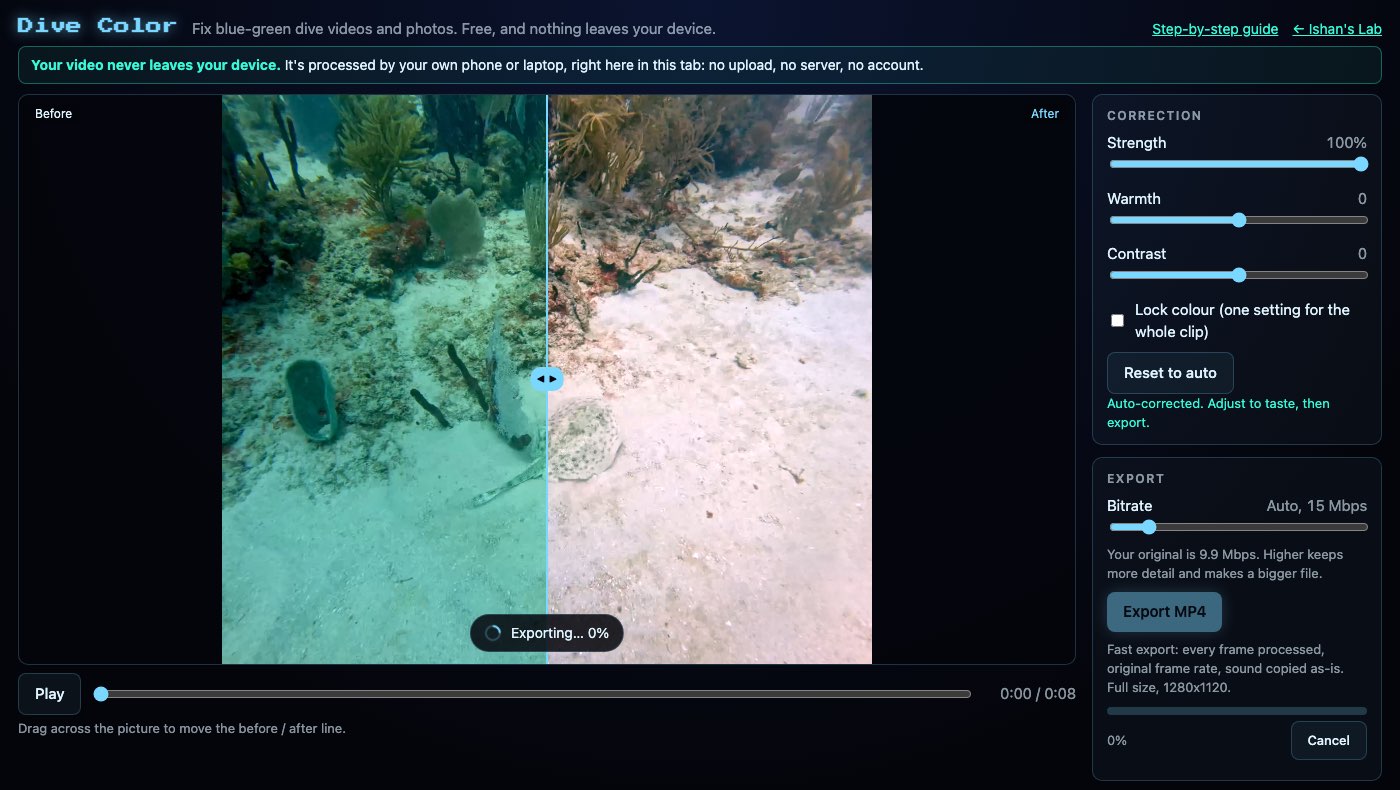
Task: Click the privacy notice banner text
Action: pos(477,65)
